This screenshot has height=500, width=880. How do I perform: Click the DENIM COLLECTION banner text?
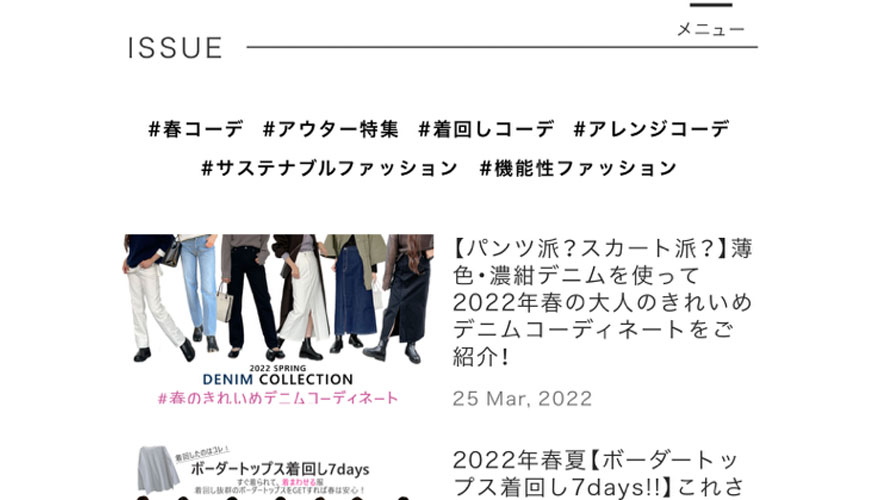click(x=278, y=380)
